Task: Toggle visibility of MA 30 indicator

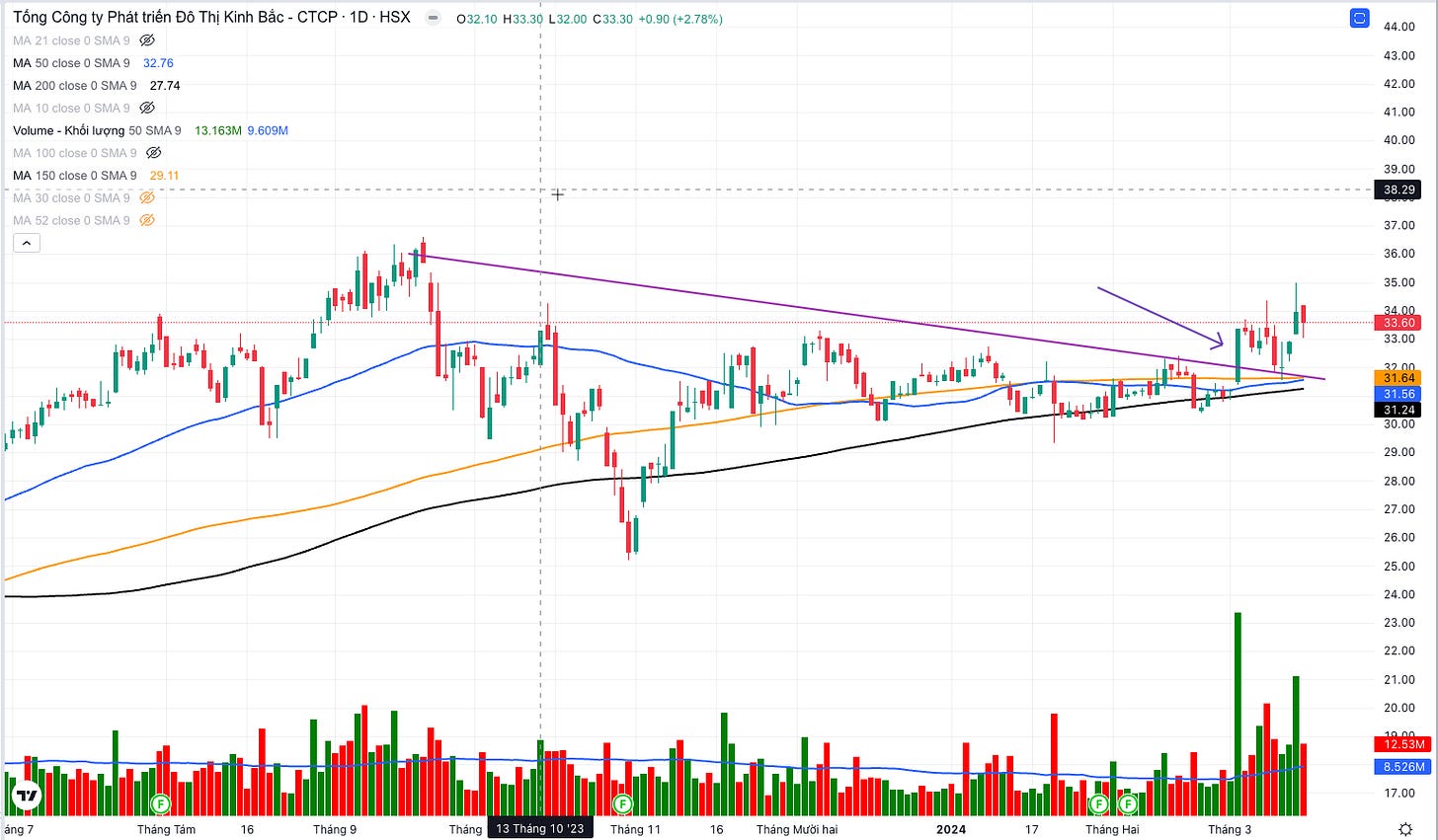Action: click(147, 197)
